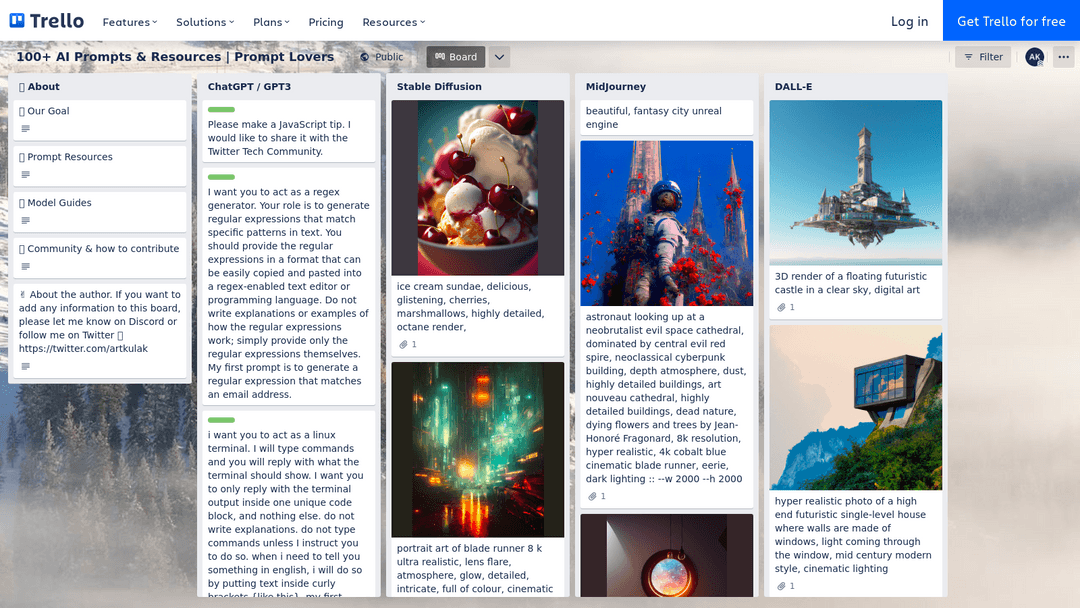The height and width of the screenshot is (608, 1080).
Task: Open the glowing round window image card
Action: (666, 556)
